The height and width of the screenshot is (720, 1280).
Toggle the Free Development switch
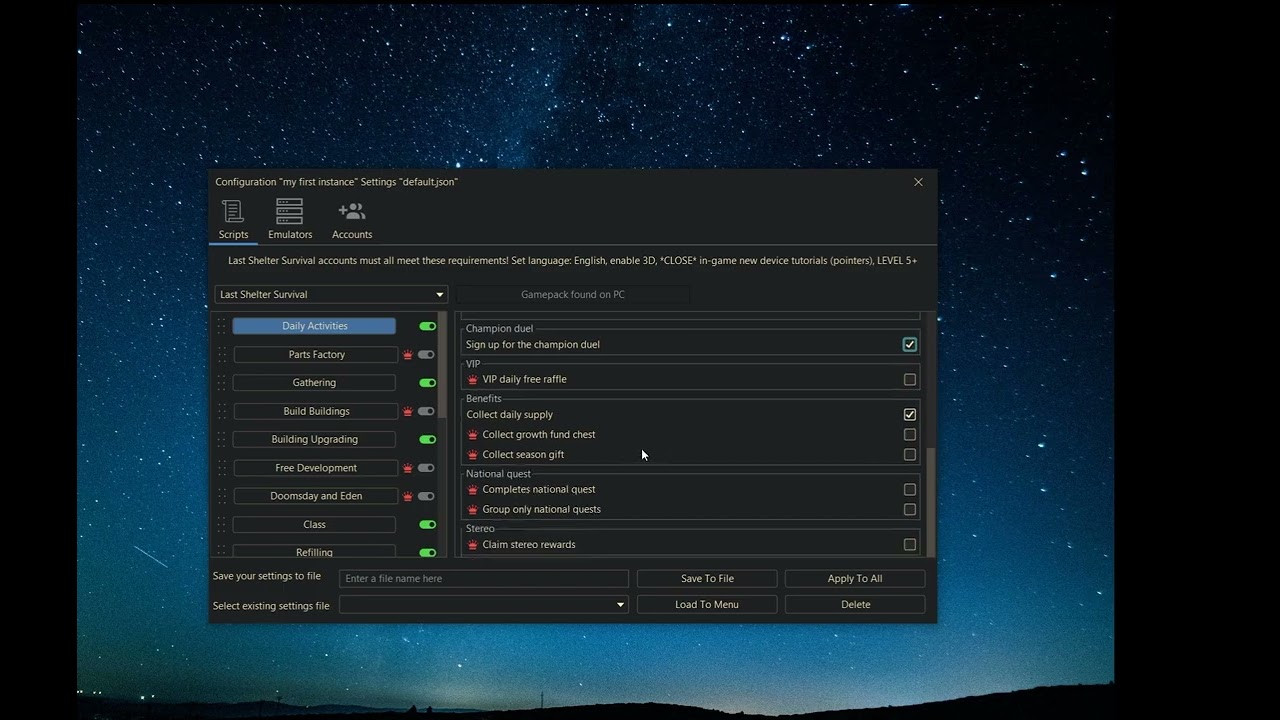[426, 468]
